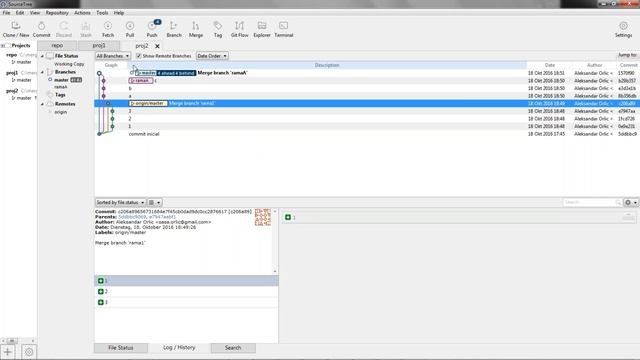Fetch from remote using Fetch icon
The width and height of the screenshot is (640, 360).
[108, 29]
